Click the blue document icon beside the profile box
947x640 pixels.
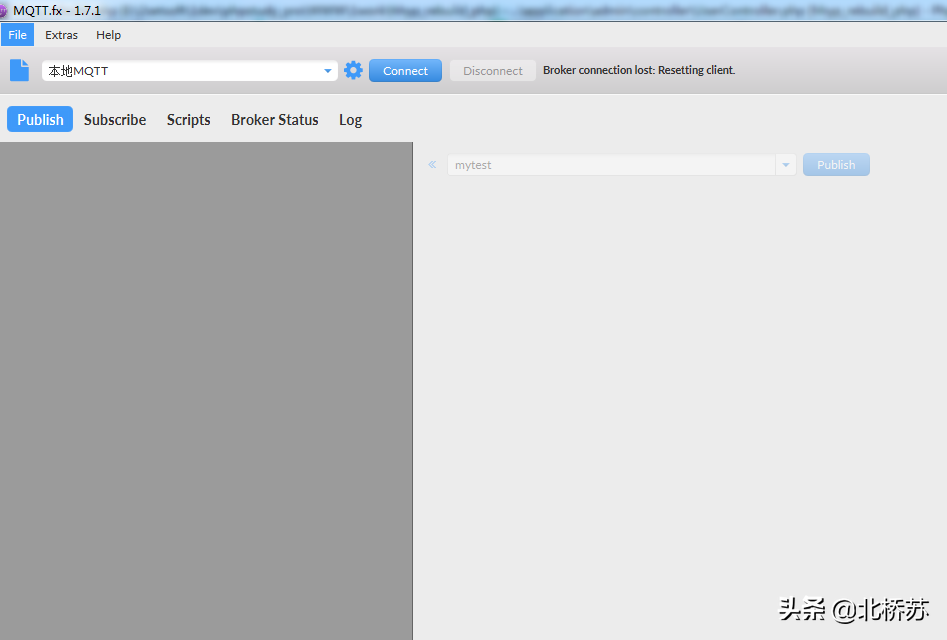(x=19, y=70)
